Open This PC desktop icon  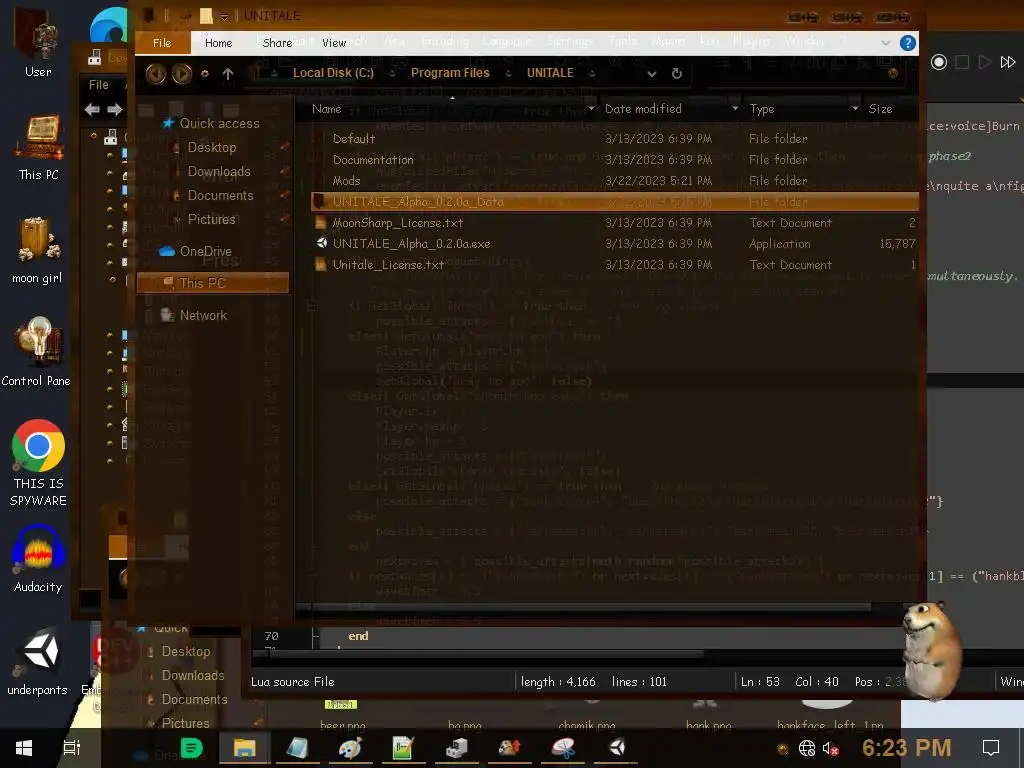click(x=39, y=148)
